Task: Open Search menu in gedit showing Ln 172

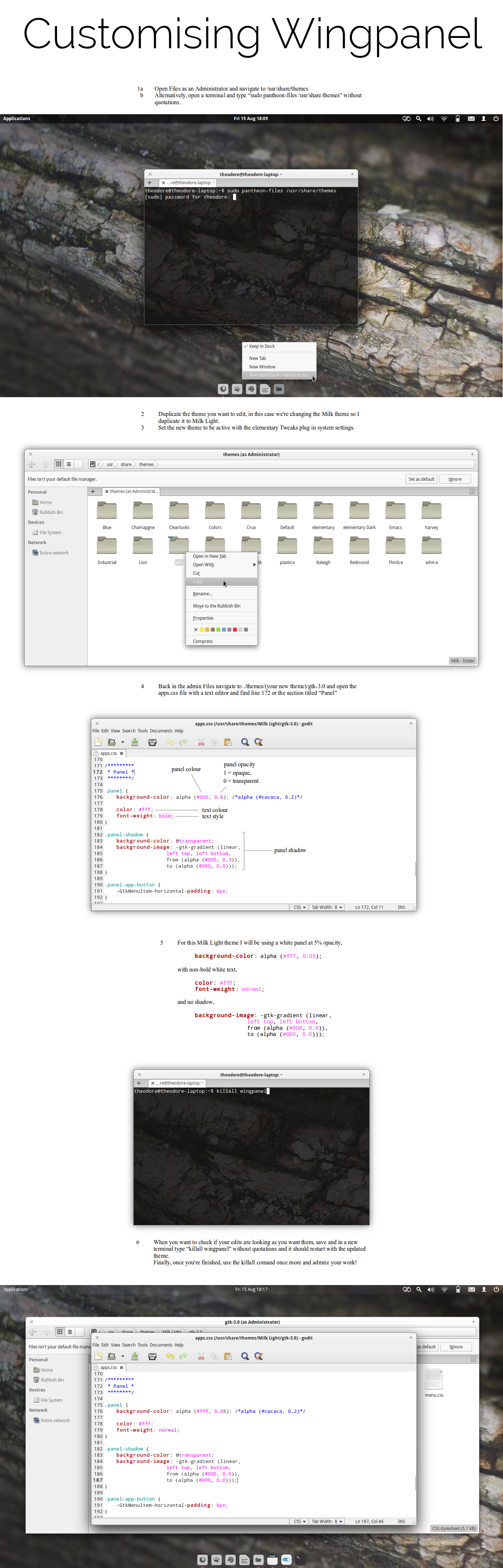Action: point(129,731)
